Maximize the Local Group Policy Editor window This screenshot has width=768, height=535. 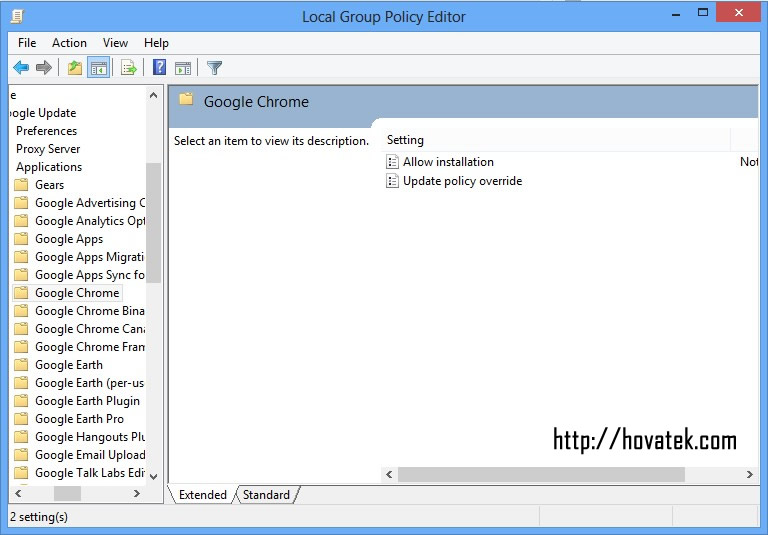[703, 13]
